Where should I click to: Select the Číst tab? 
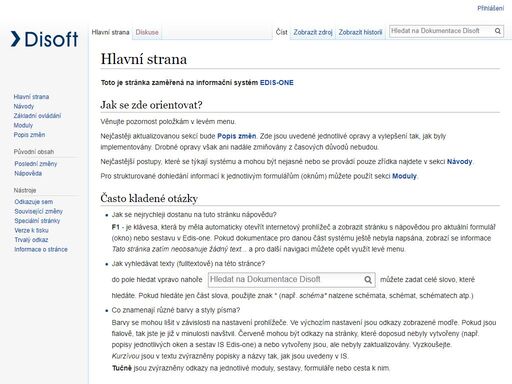pyautogui.click(x=282, y=32)
